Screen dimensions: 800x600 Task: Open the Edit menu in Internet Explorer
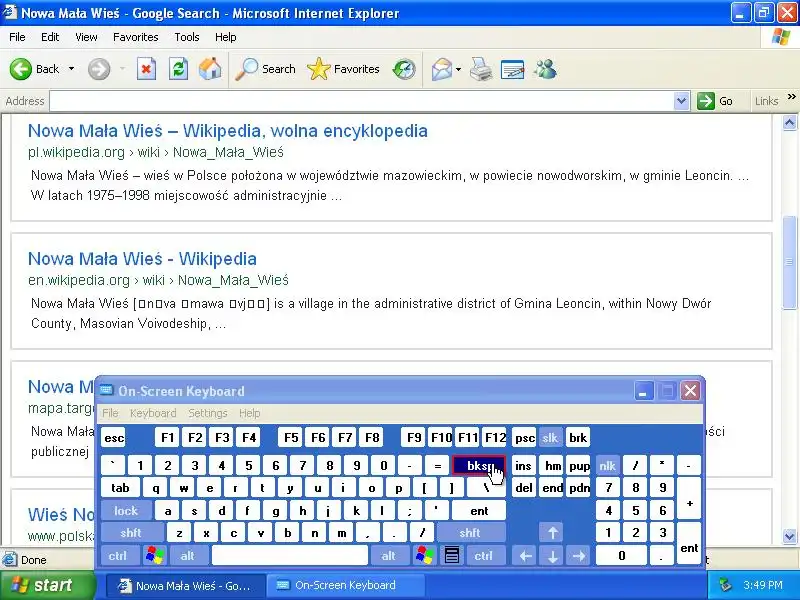click(50, 37)
